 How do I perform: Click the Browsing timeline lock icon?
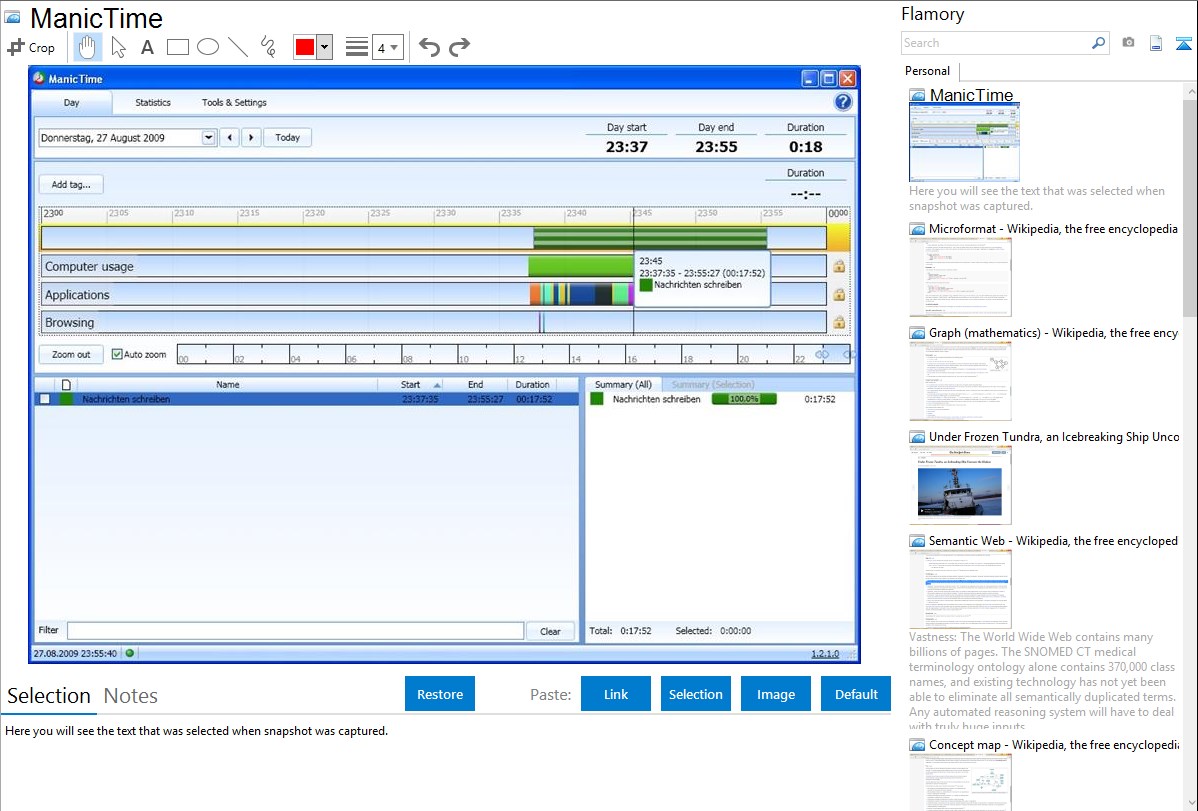[839, 323]
